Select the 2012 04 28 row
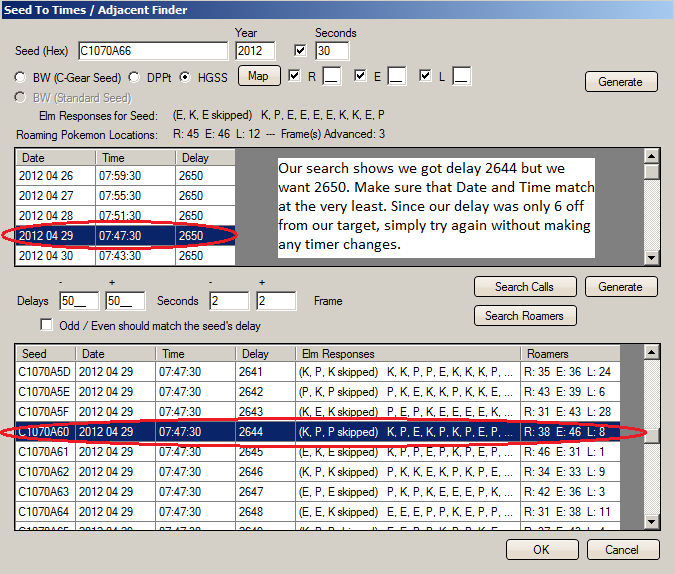This screenshot has height=574, width=675. coord(125,216)
